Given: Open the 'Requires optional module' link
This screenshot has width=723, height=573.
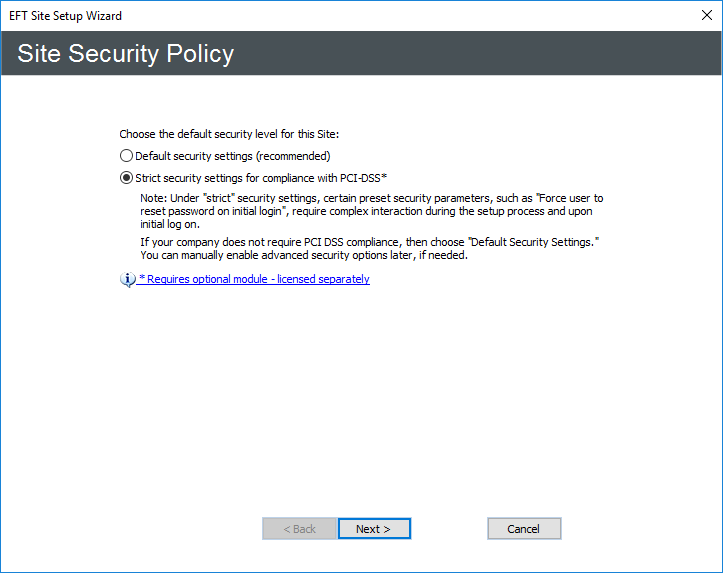Looking at the screenshot, I should click(x=254, y=279).
